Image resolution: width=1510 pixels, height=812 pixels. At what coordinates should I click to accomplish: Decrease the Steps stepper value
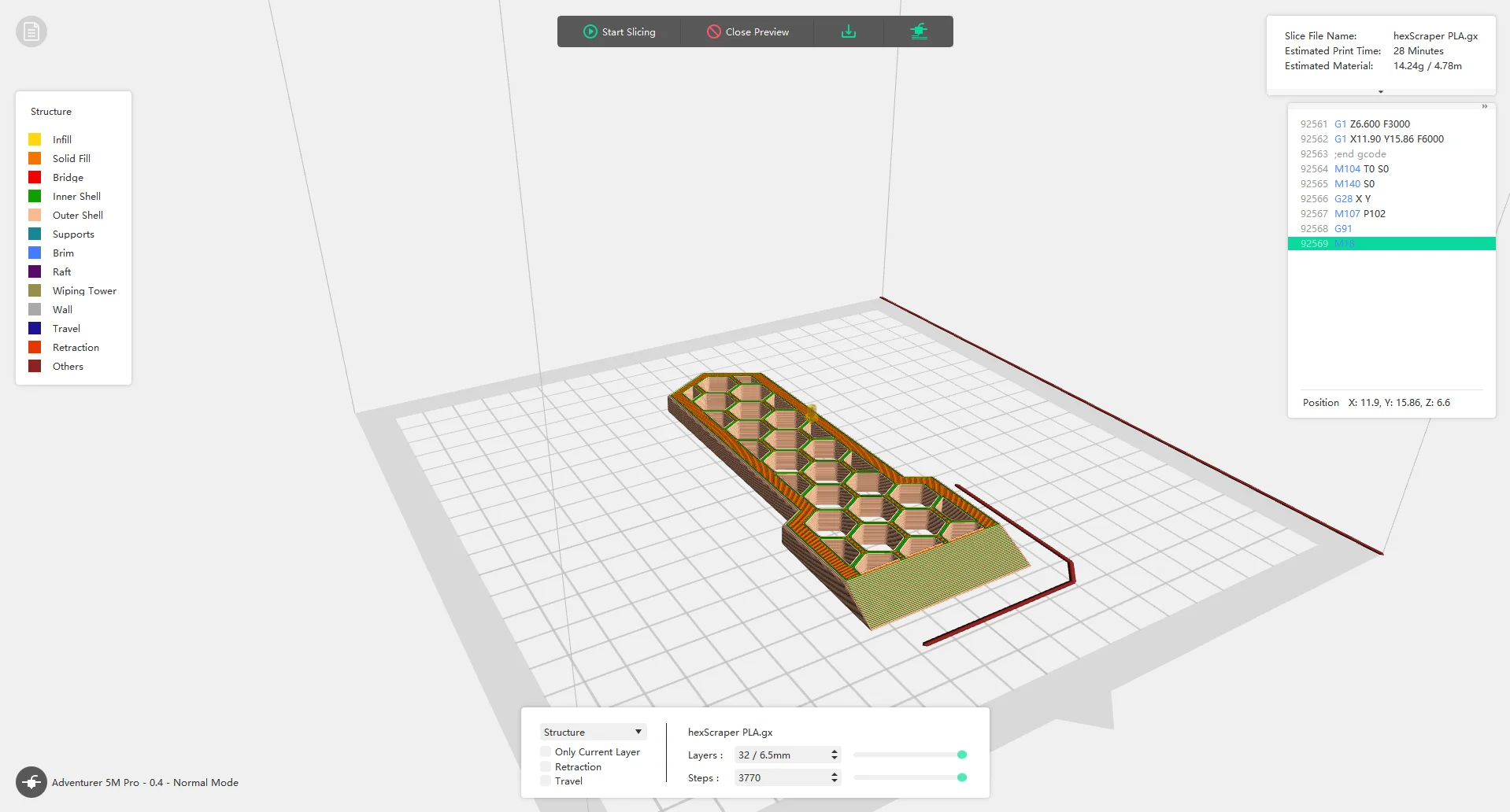click(x=835, y=781)
